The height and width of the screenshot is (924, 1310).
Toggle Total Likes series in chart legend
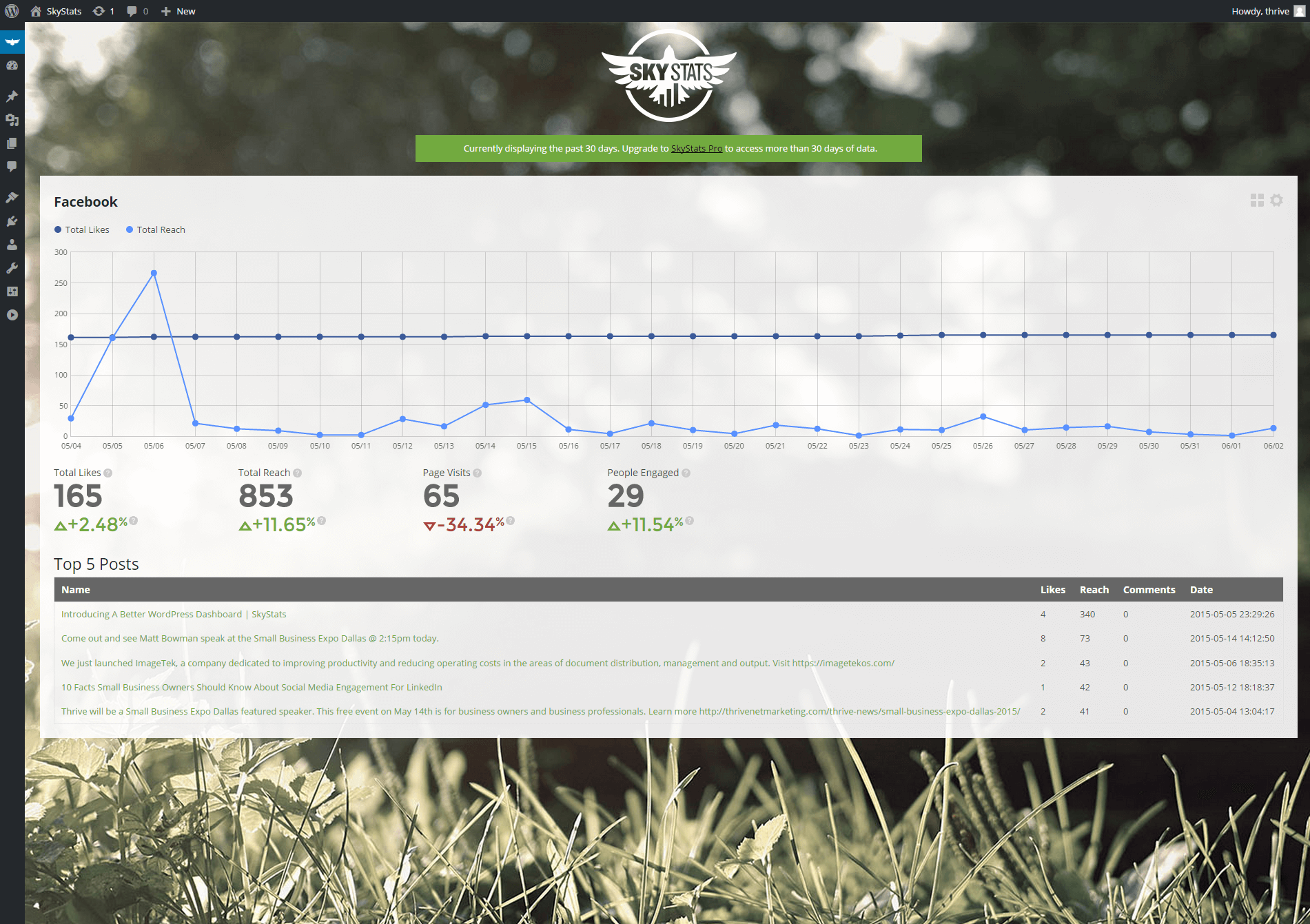click(x=82, y=230)
